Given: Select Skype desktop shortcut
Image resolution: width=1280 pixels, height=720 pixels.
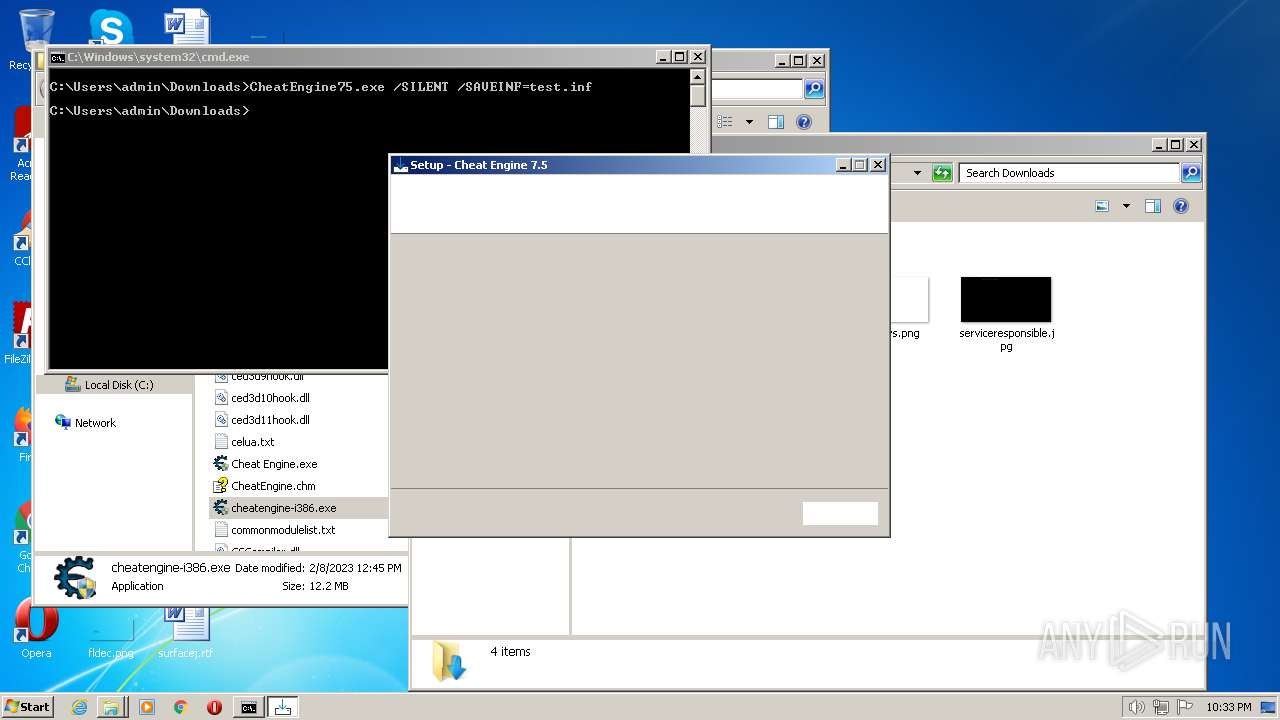Looking at the screenshot, I should point(110,27).
